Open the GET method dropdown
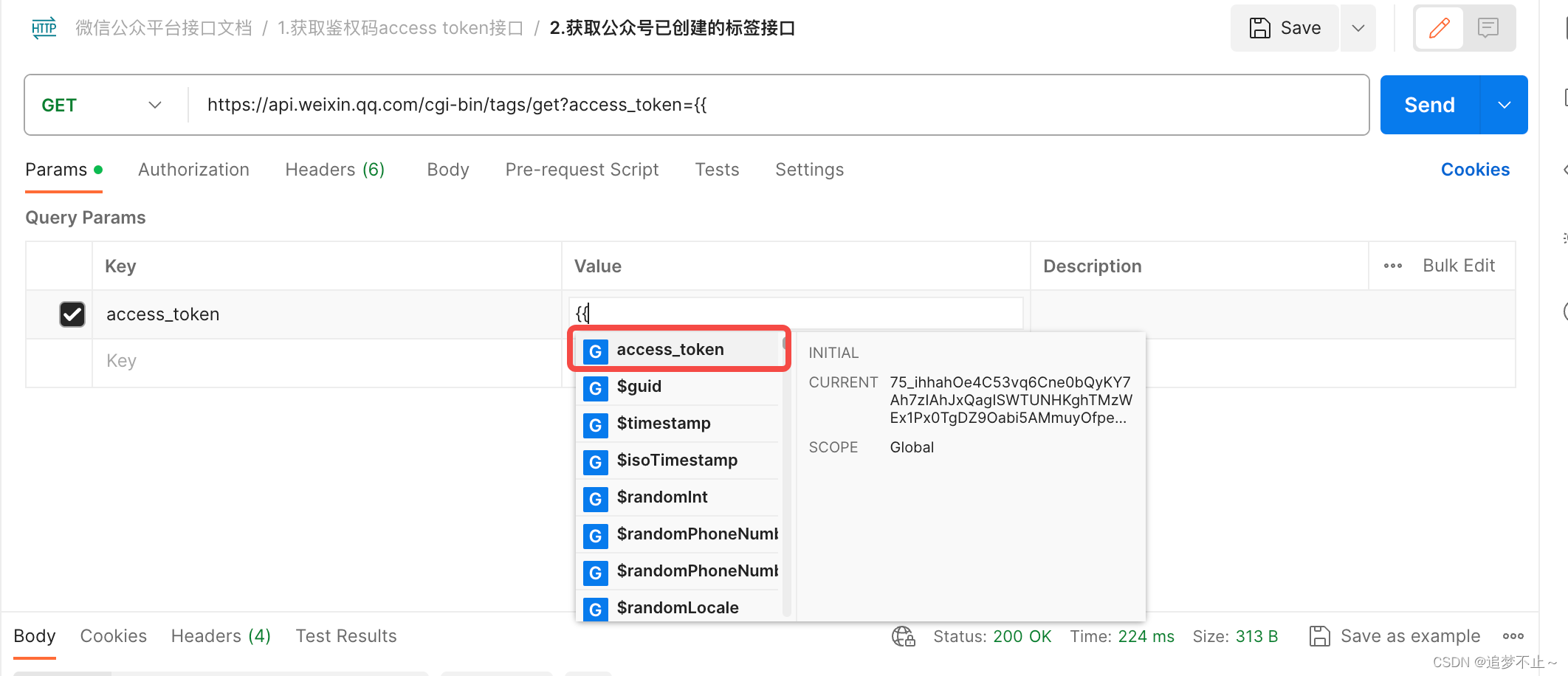The height and width of the screenshot is (676, 1568). 101,105
